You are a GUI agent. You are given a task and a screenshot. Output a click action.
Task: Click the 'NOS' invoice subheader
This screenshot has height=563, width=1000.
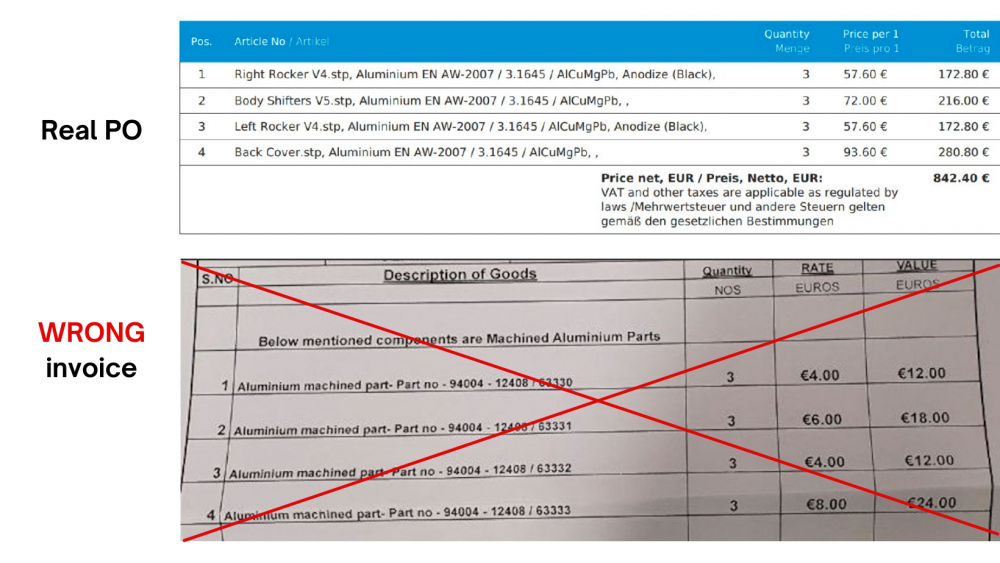tap(728, 290)
